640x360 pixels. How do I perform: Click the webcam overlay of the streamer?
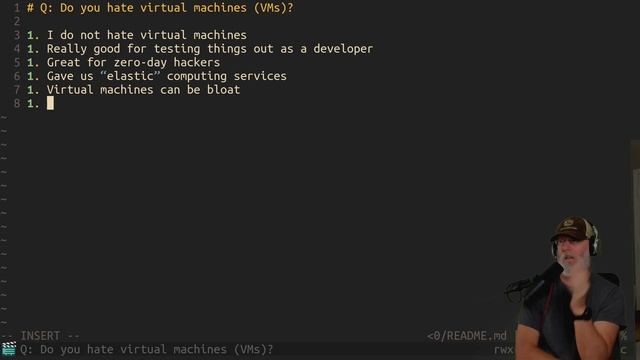[x=571, y=288]
